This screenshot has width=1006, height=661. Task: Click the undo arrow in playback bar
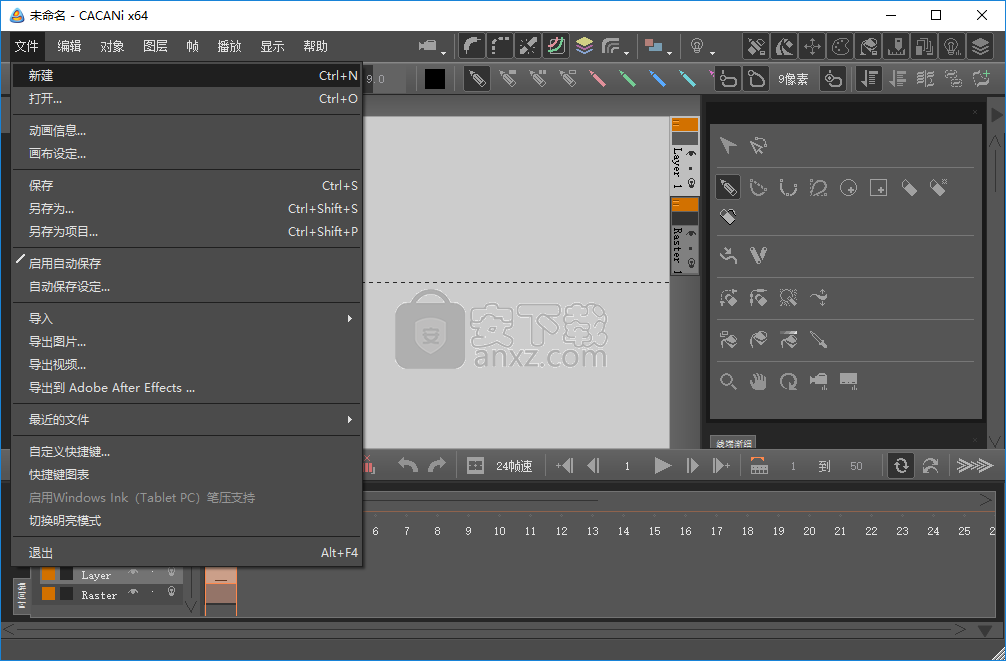[407, 465]
